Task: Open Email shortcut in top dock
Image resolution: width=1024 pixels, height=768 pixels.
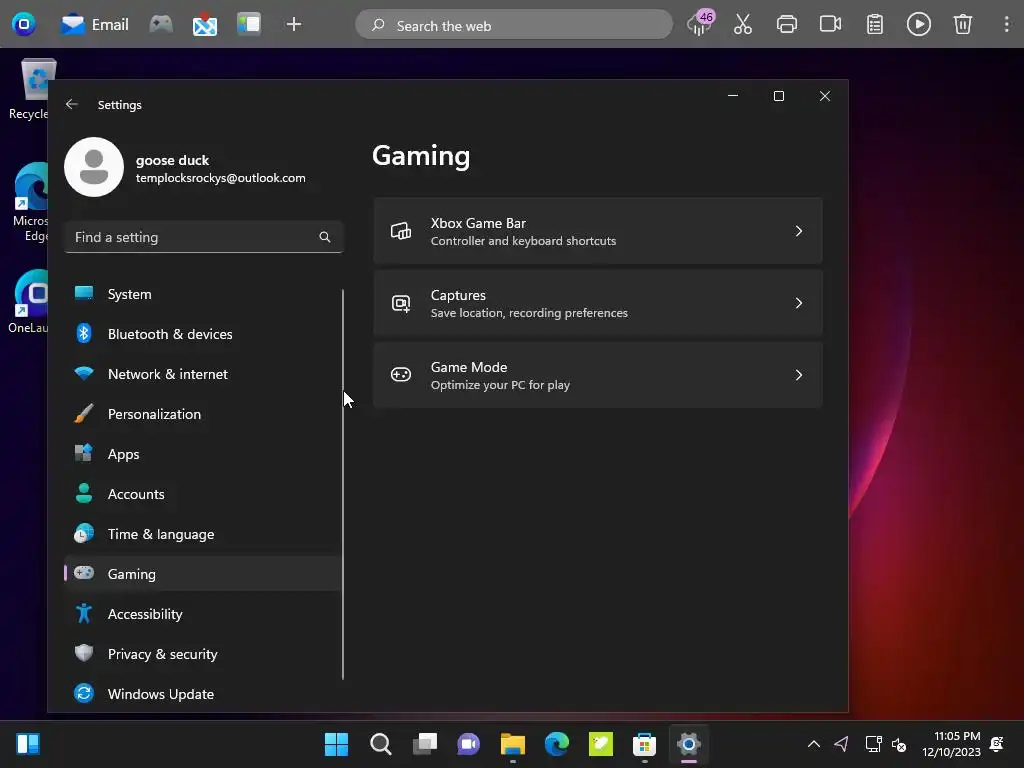Action: pyautogui.click(x=95, y=25)
